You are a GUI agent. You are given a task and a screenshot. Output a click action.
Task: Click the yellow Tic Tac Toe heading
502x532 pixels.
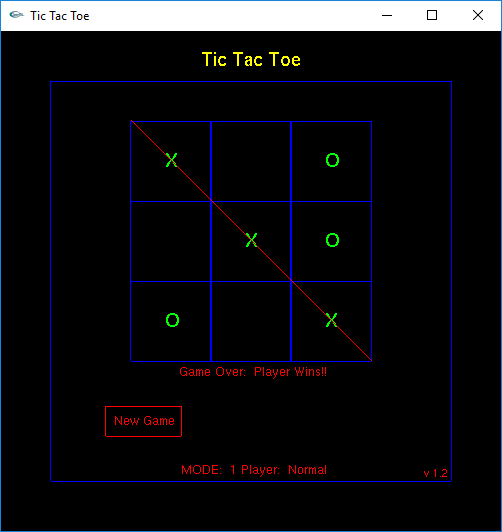251,60
